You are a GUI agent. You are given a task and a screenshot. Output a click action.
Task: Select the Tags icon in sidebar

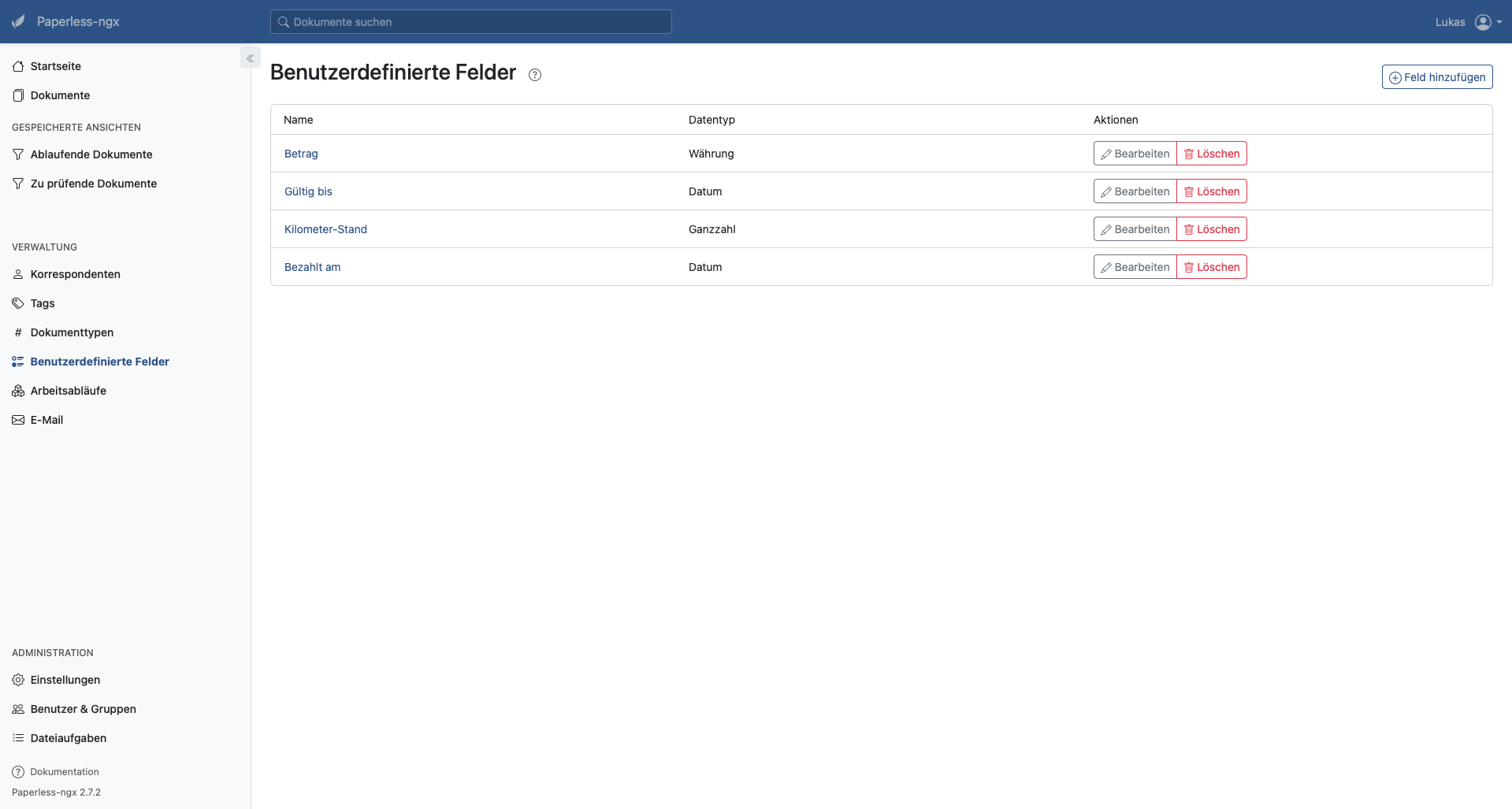click(17, 303)
